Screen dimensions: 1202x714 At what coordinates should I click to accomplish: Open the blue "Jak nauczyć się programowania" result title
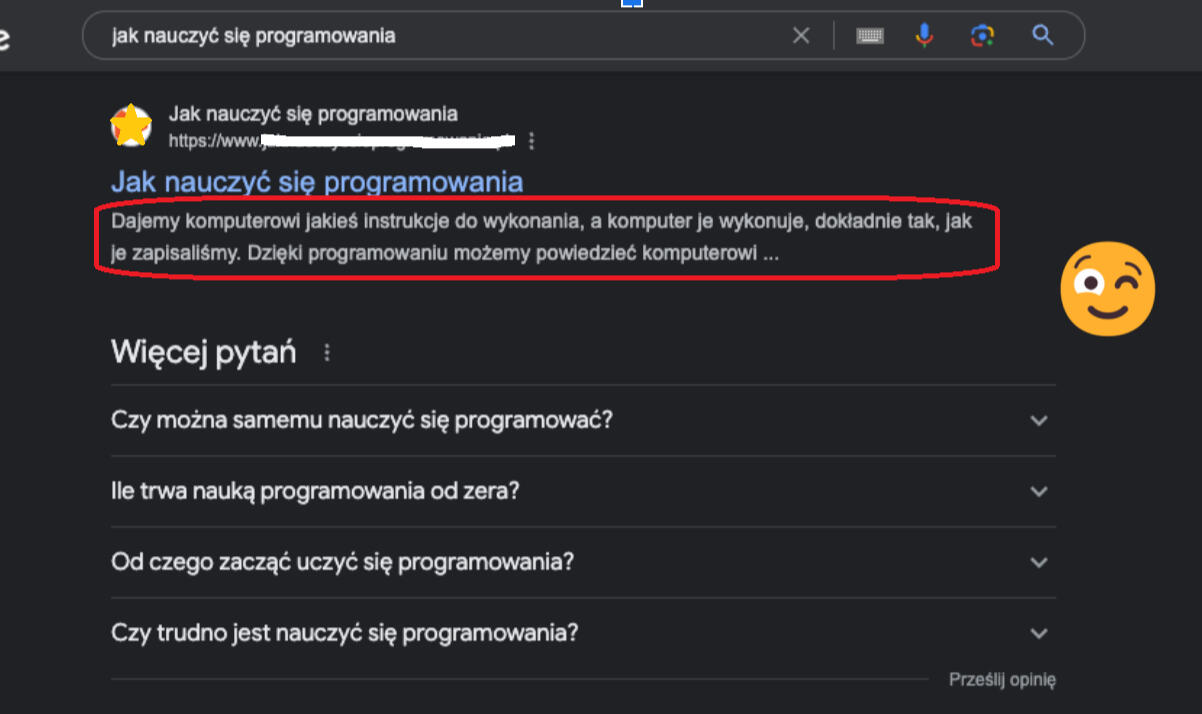pyautogui.click(x=317, y=182)
